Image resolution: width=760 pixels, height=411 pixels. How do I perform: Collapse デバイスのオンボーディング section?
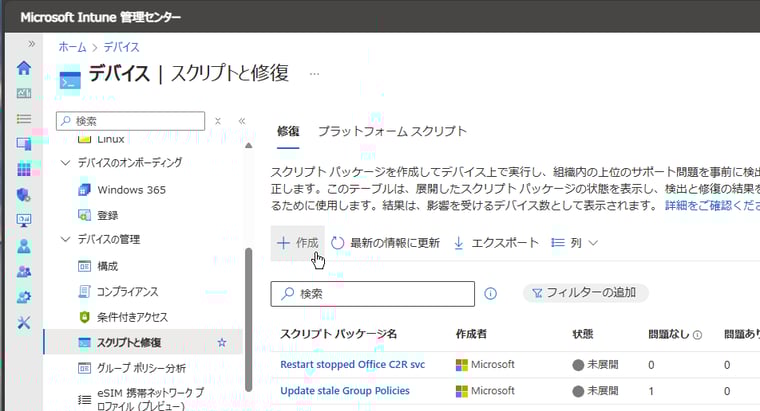[65, 162]
